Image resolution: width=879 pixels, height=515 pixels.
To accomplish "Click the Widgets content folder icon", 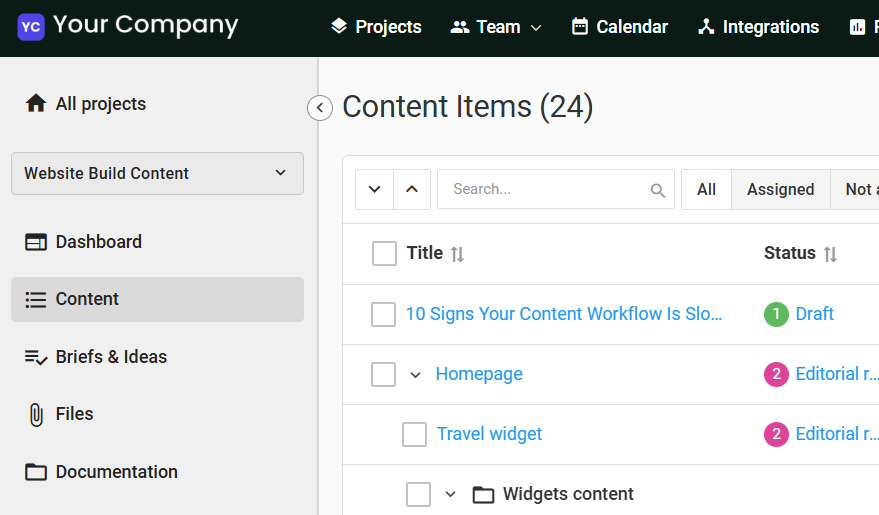I will click(483, 495).
